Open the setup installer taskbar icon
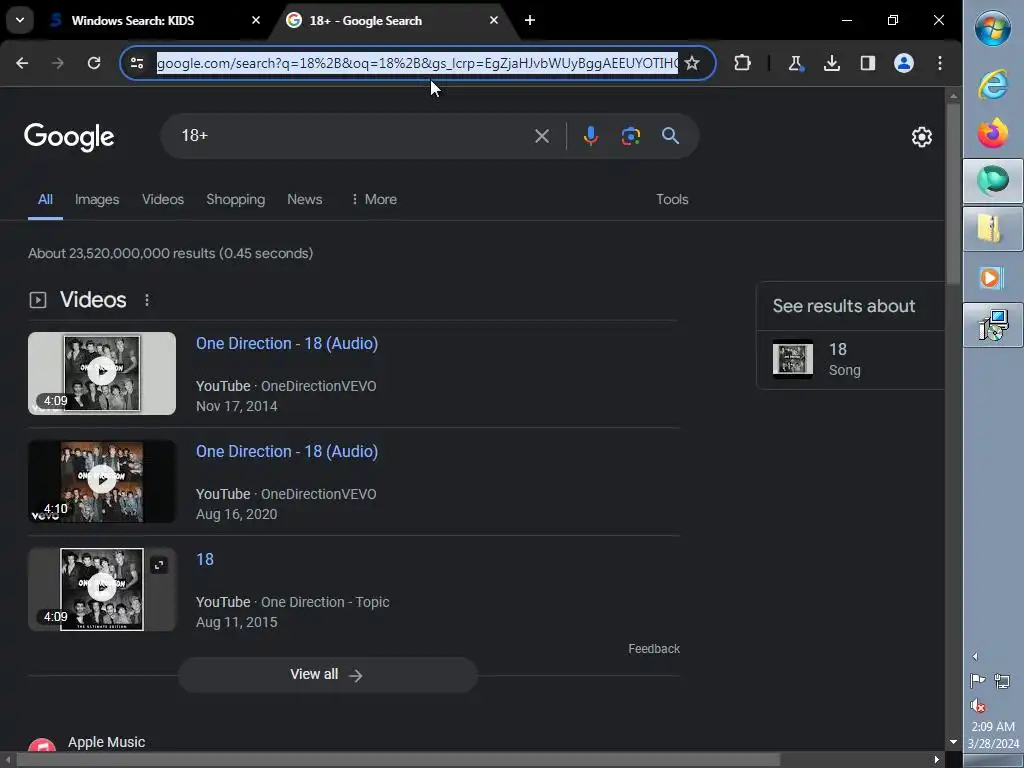1024x768 pixels. (x=993, y=325)
